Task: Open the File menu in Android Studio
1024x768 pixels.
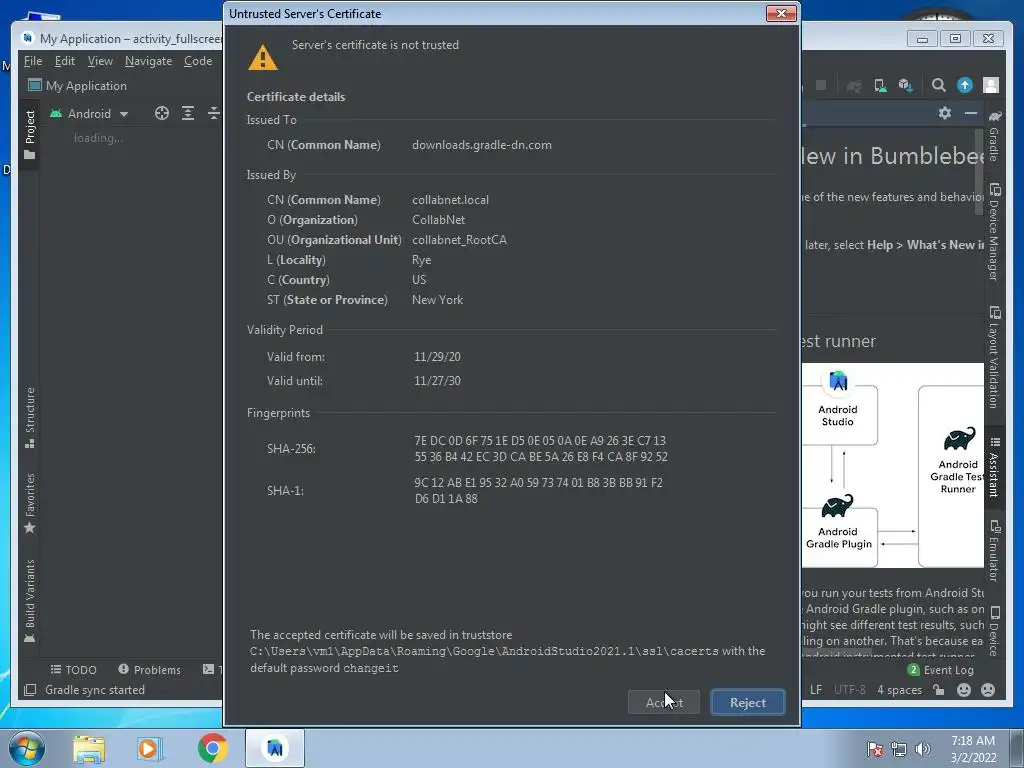Action: [33, 61]
